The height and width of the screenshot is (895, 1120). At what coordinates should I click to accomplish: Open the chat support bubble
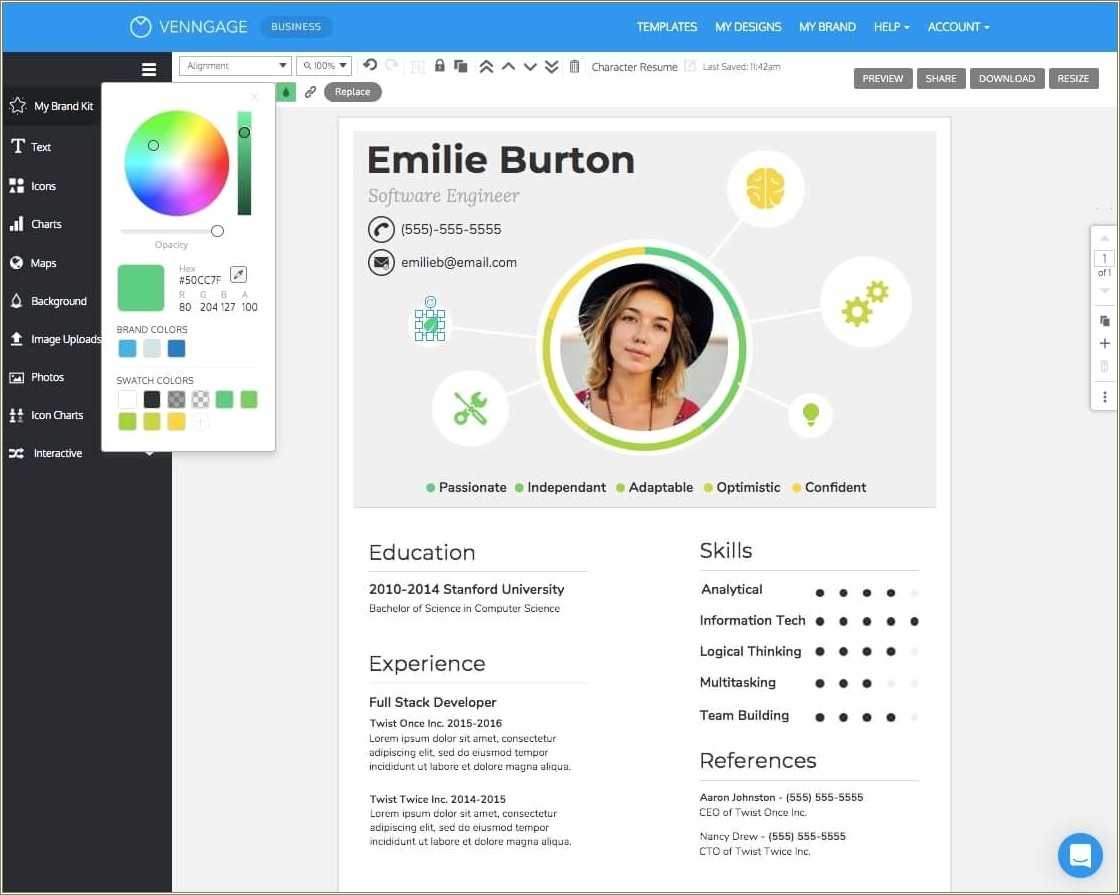point(1080,855)
